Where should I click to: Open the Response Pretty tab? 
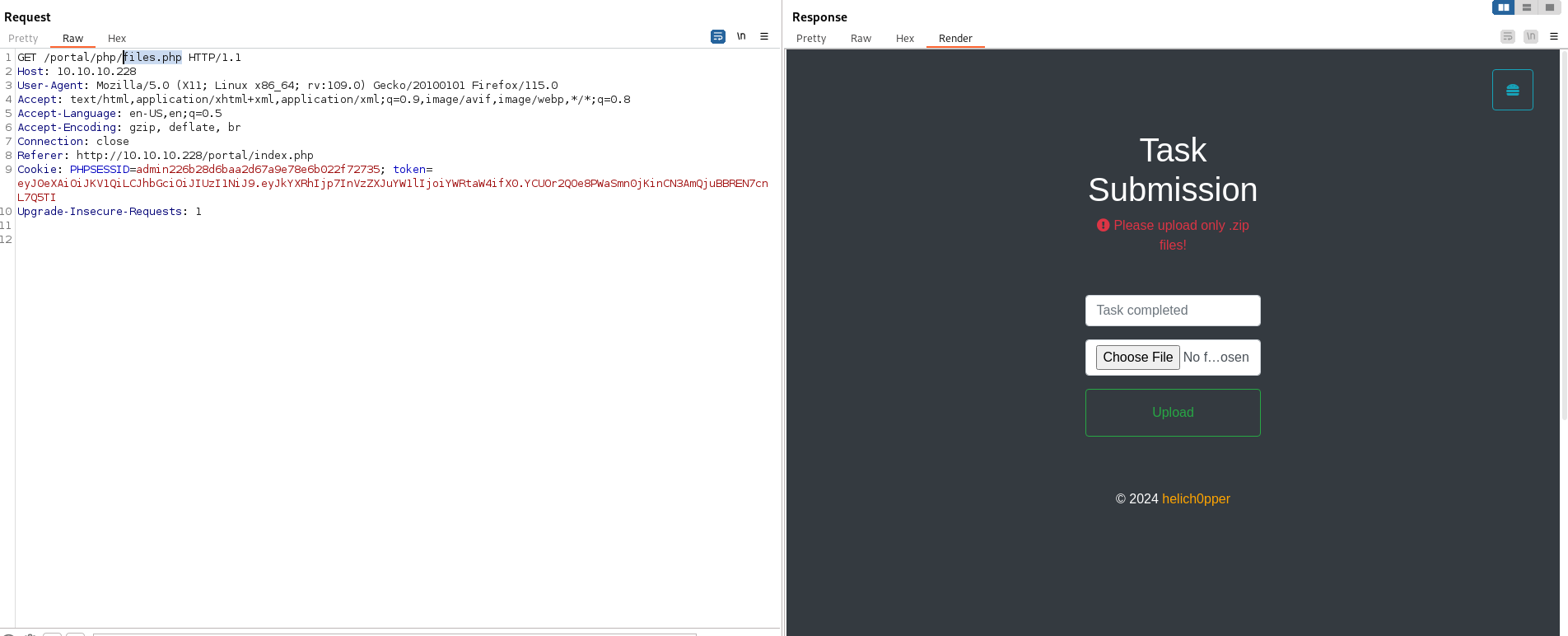pyautogui.click(x=810, y=39)
